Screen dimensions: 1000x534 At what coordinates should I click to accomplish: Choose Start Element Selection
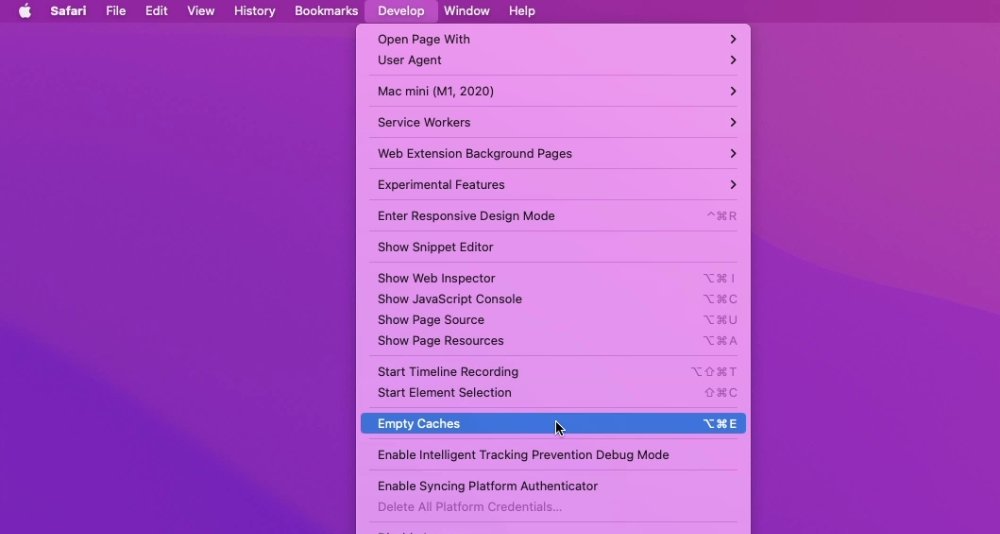click(553, 392)
